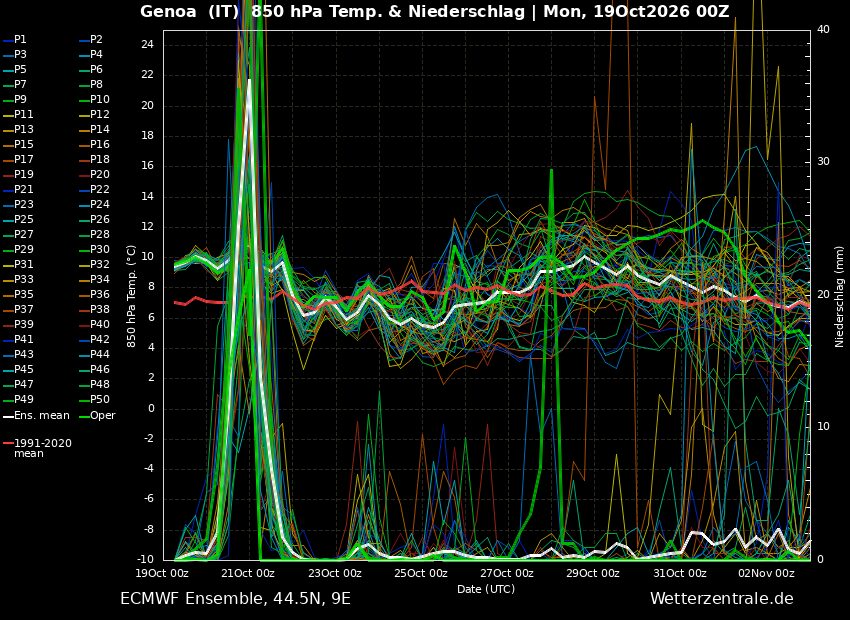Click the "19Oct 00z" date tick label

(x=162, y=573)
